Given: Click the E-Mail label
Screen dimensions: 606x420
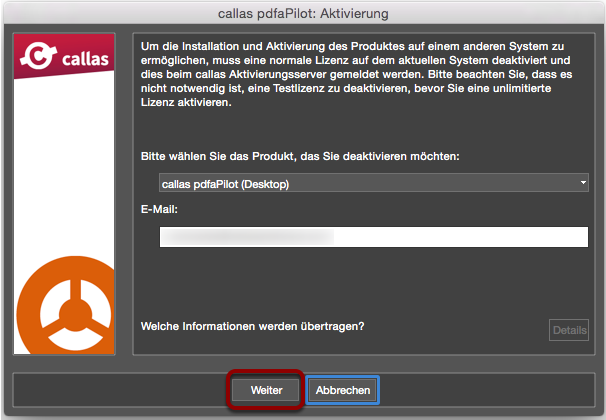Looking at the screenshot, I should [159, 209].
